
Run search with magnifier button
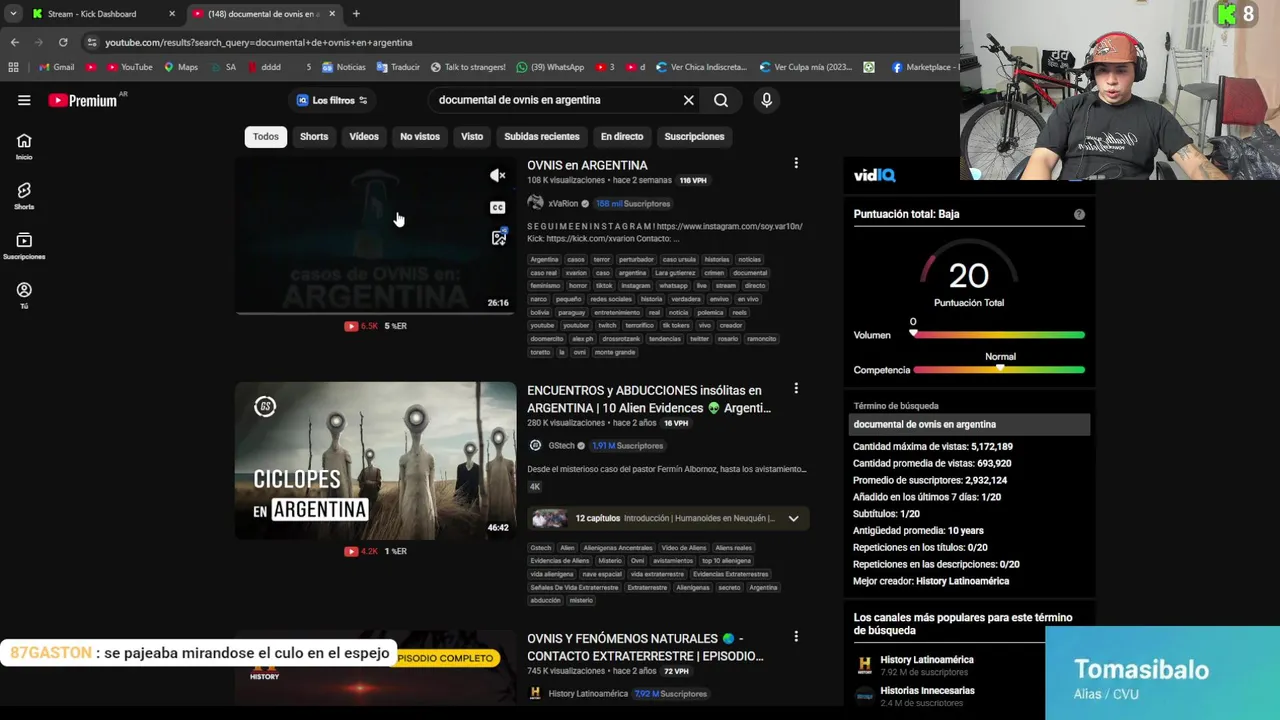pyautogui.click(x=721, y=100)
